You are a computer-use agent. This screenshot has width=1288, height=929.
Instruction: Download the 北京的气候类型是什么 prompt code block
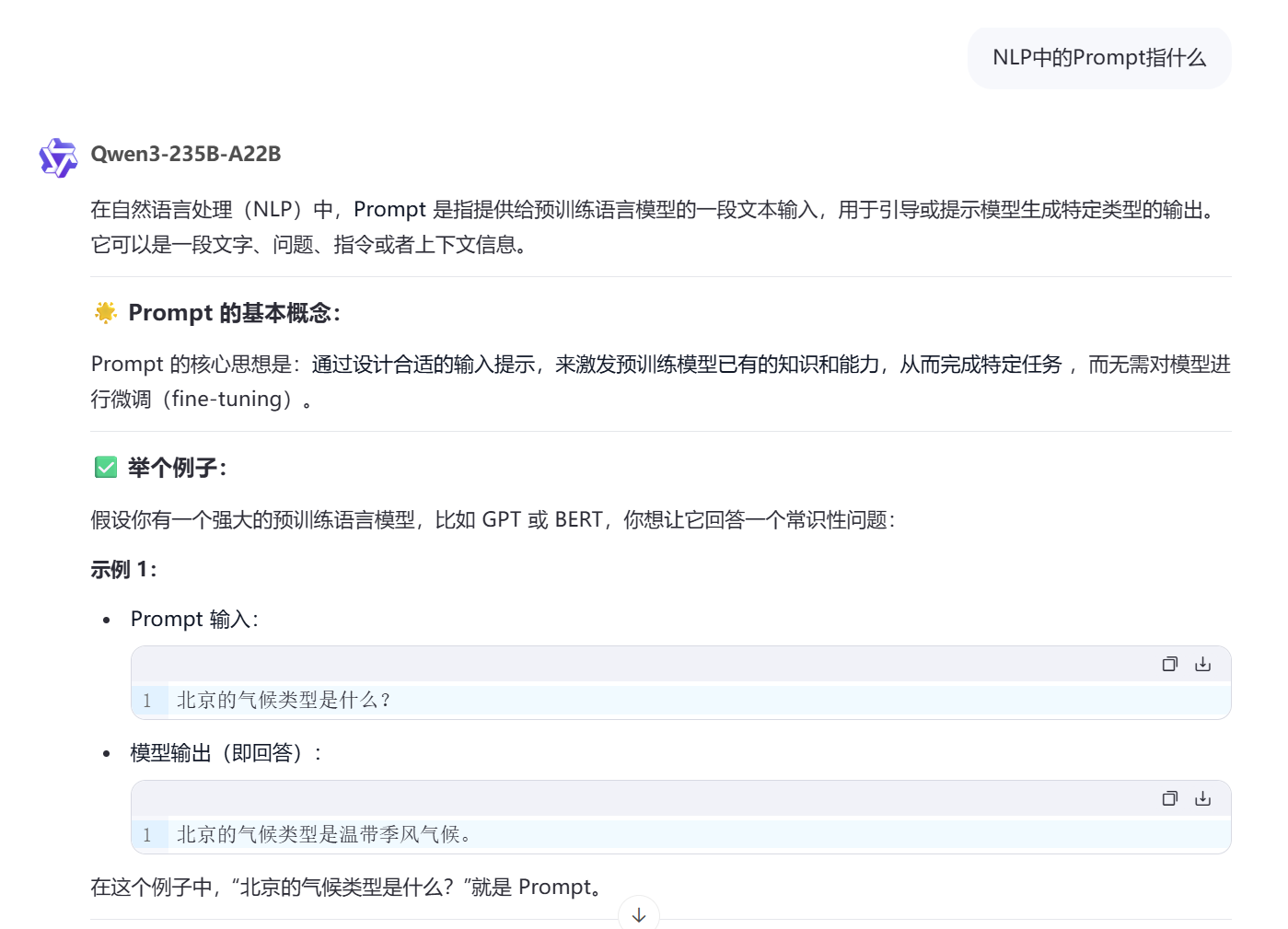pyautogui.click(x=1202, y=664)
